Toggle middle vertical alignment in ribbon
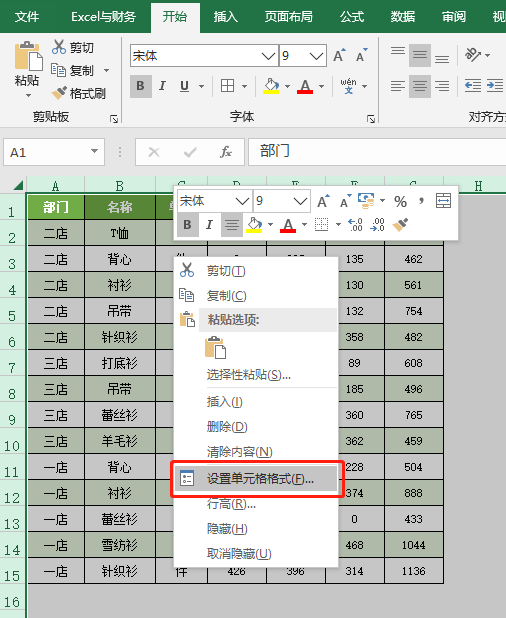Viewport: 506px width, 618px height. pyautogui.click(x=420, y=56)
